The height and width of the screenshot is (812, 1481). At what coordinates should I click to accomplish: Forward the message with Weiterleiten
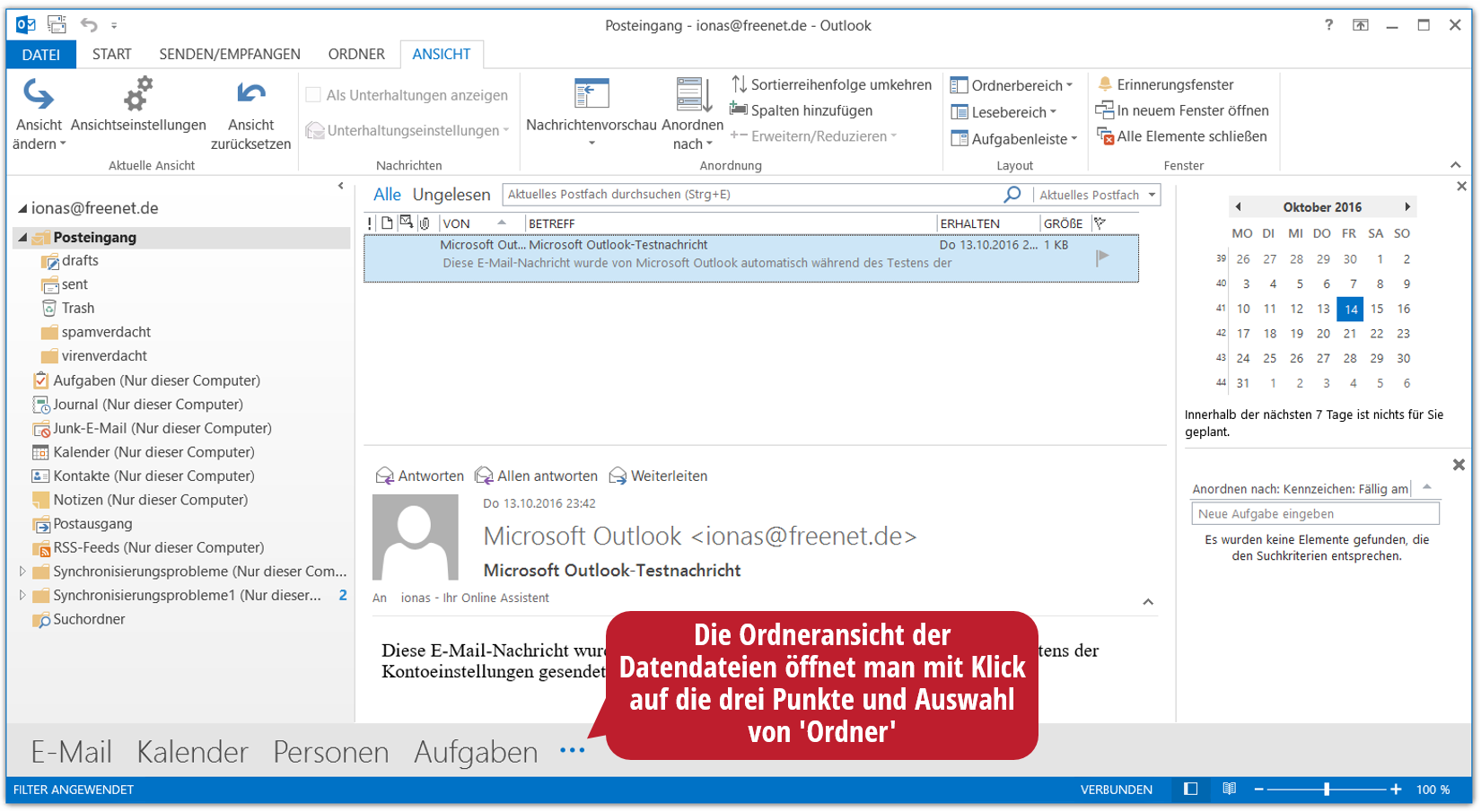(x=658, y=476)
